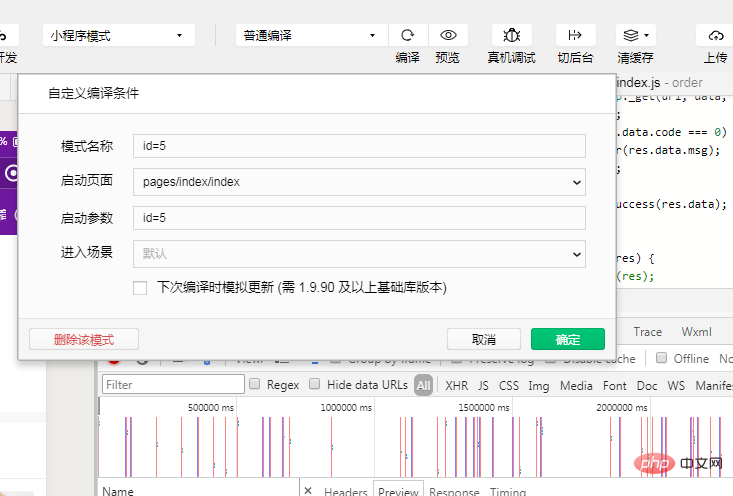Switch to the Wxml tab
This screenshot has height=496, width=733.
click(696, 332)
